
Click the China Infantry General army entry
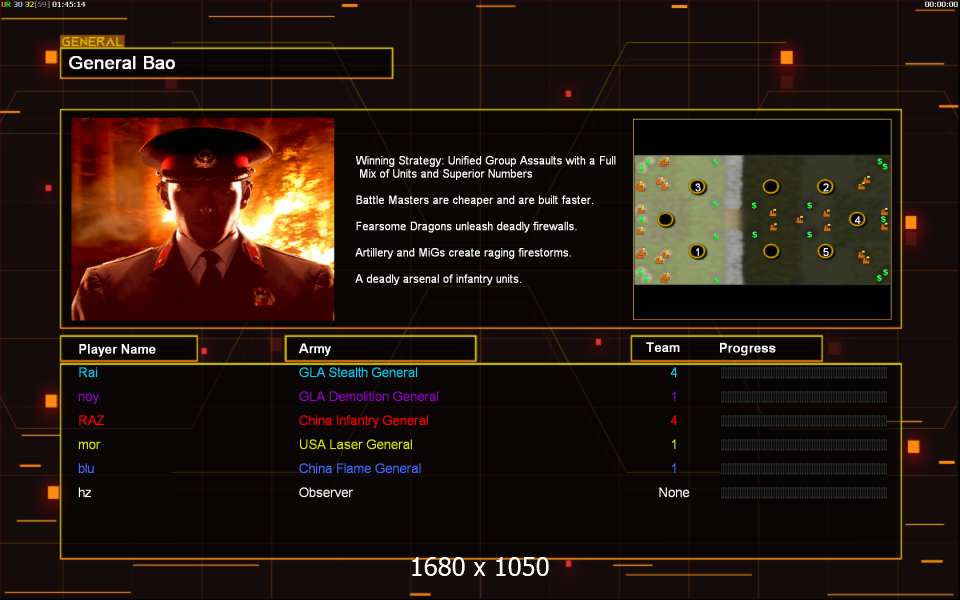tap(364, 421)
